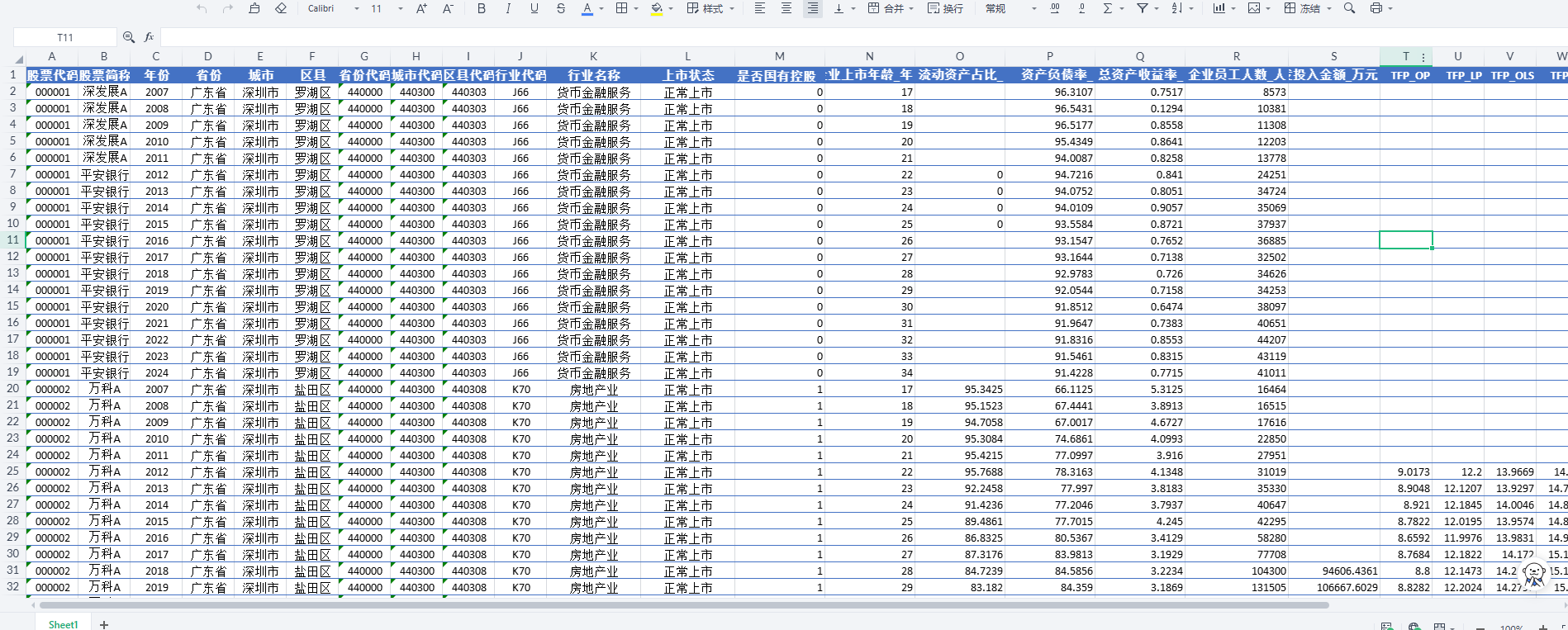Click the fx insert function icon
Screen dimensions: 1568x630
pyautogui.click(x=150, y=37)
